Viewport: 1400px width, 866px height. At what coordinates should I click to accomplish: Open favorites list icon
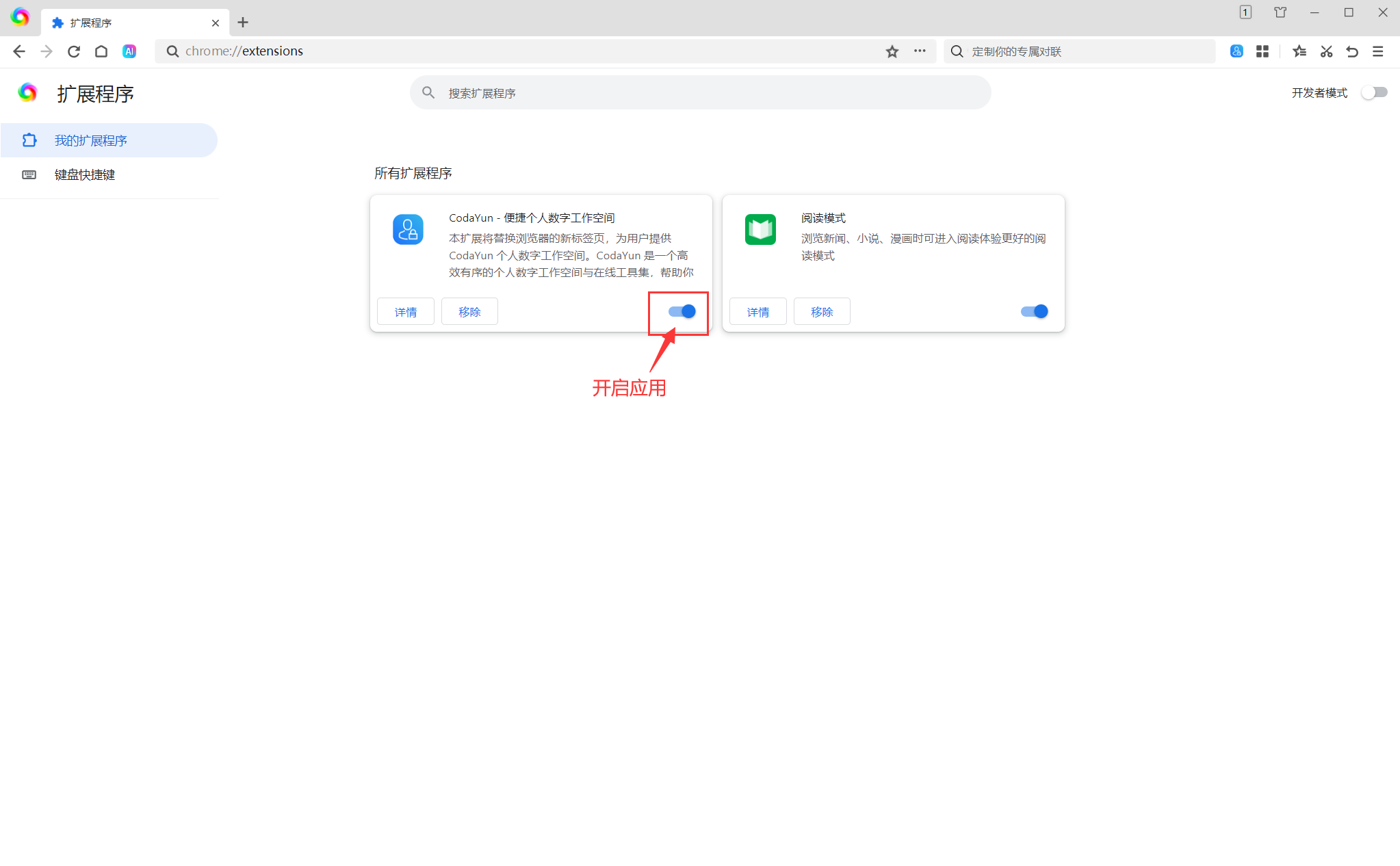(x=1299, y=51)
